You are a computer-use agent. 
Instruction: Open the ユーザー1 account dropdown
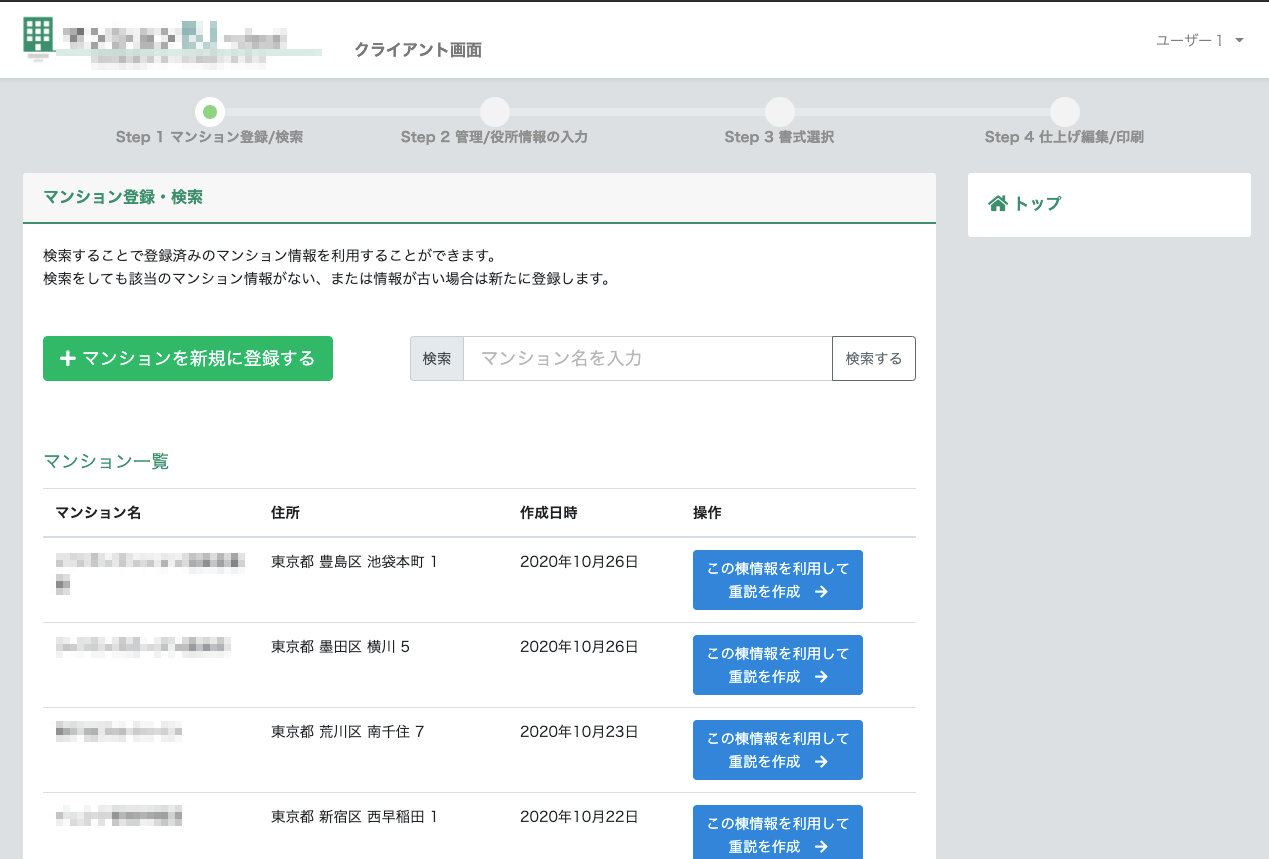(x=1191, y=41)
